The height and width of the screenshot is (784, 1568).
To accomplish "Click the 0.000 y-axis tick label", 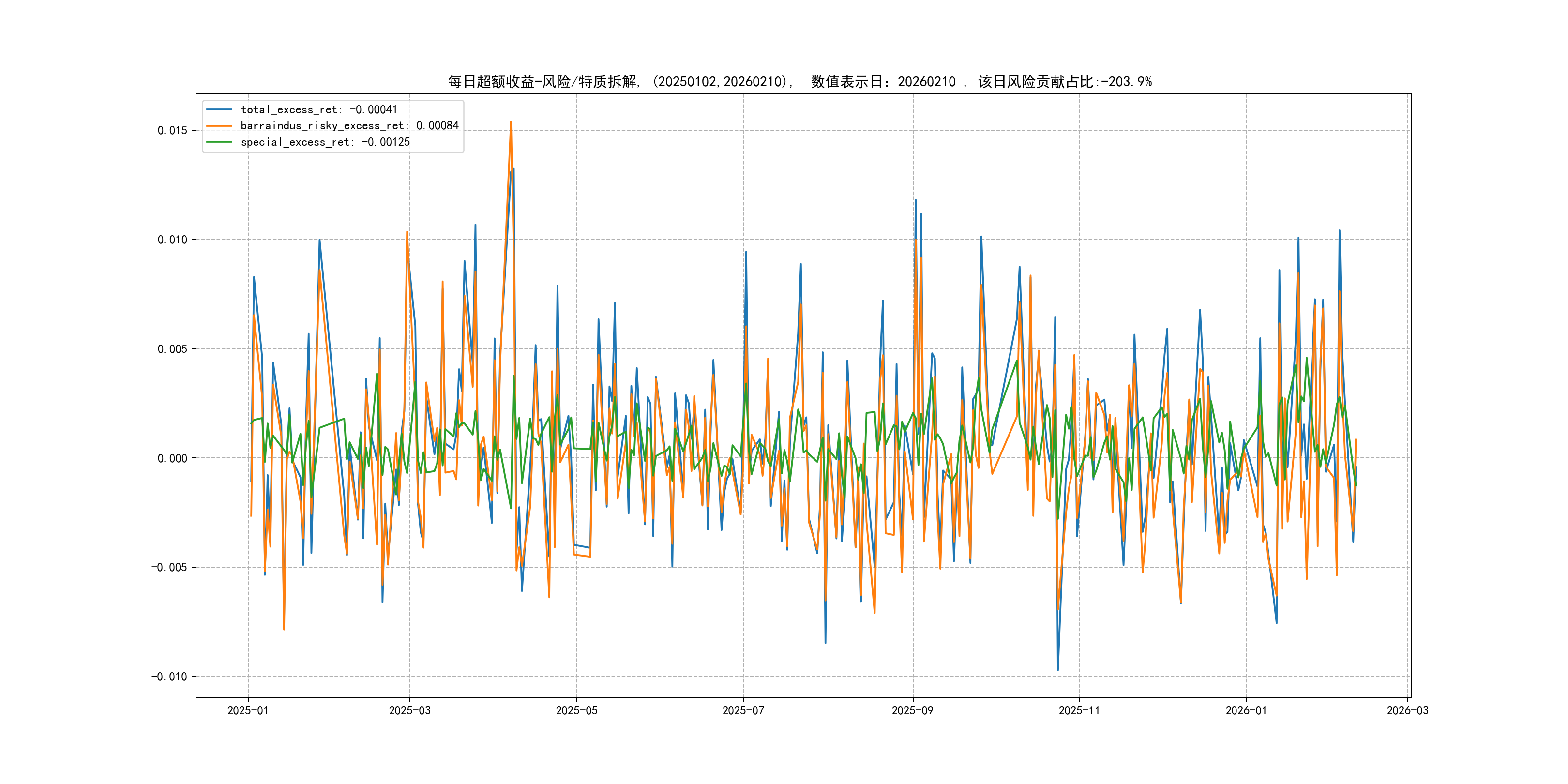I will coord(172,458).
